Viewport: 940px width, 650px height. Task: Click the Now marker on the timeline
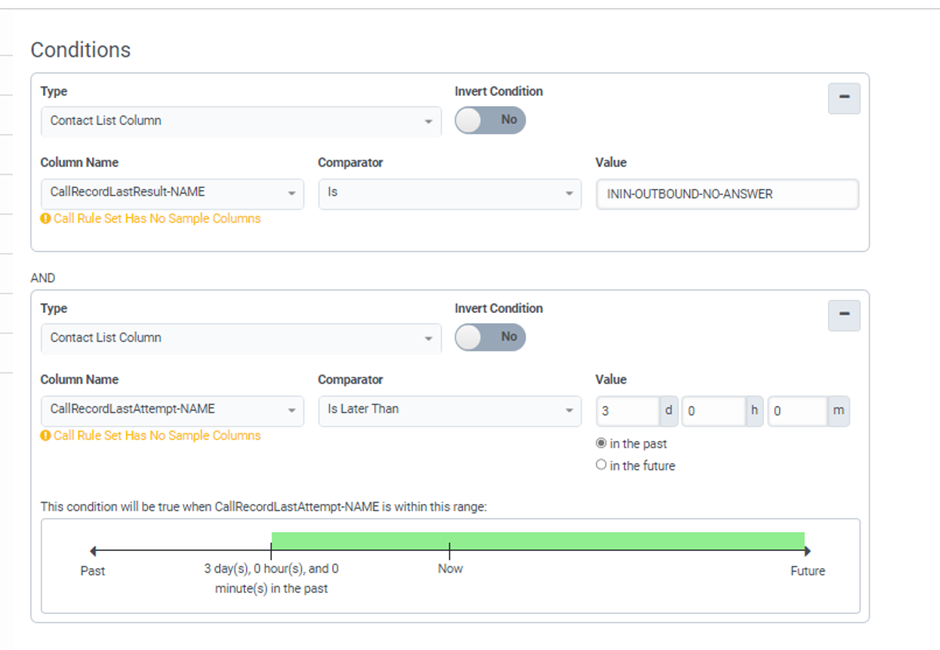pyautogui.click(x=450, y=551)
